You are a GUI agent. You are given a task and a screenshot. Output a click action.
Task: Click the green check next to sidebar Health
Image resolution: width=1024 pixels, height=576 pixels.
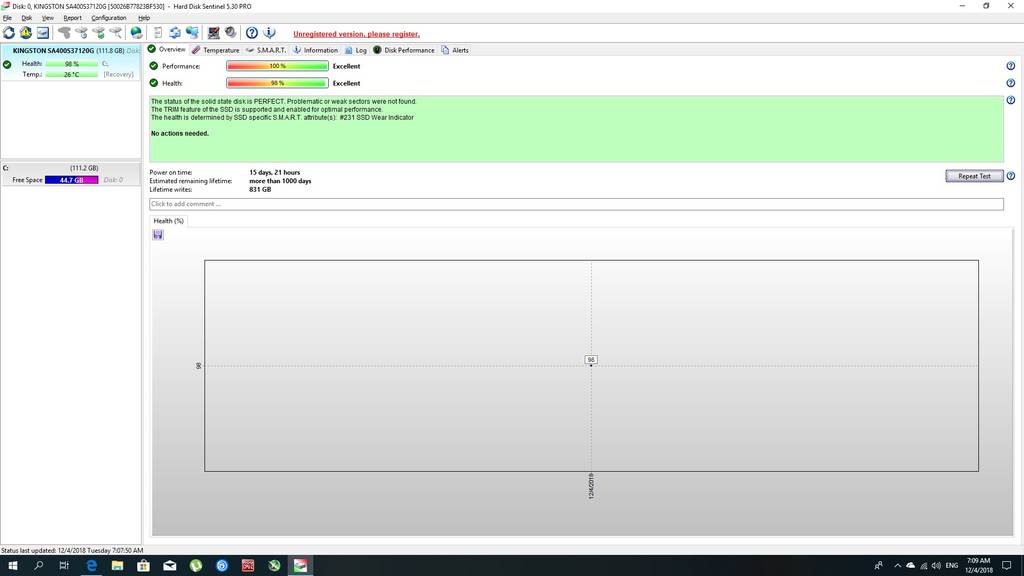(7, 64)
